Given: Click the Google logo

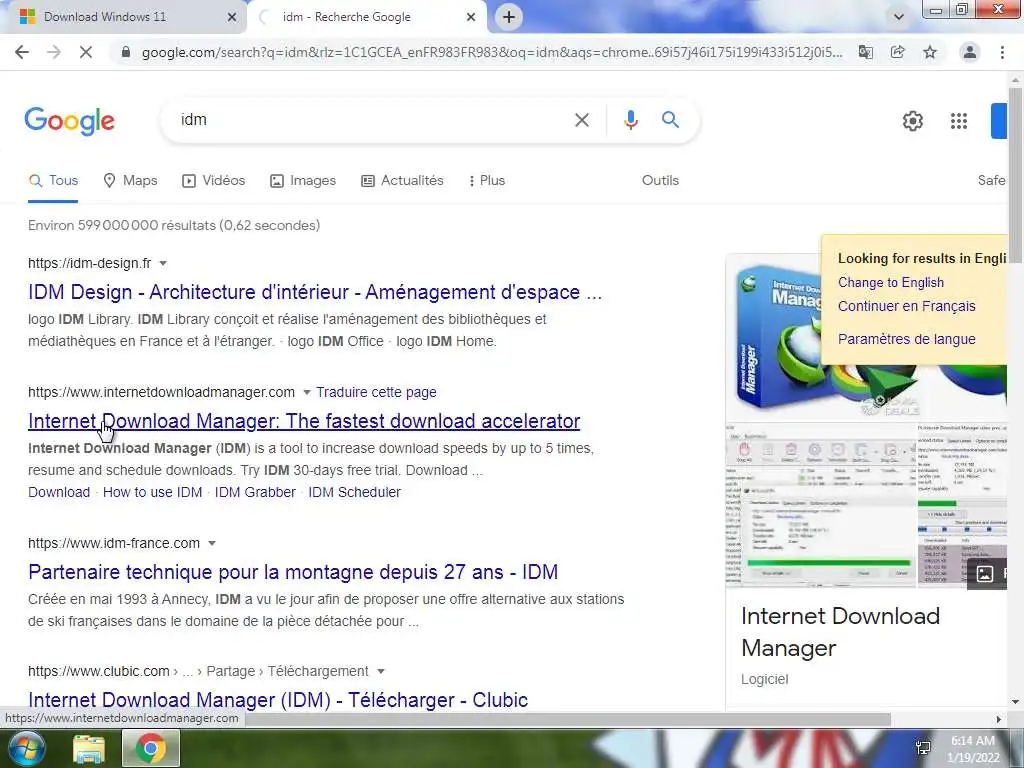Looking at the screenshot, I should pos(70,121).
